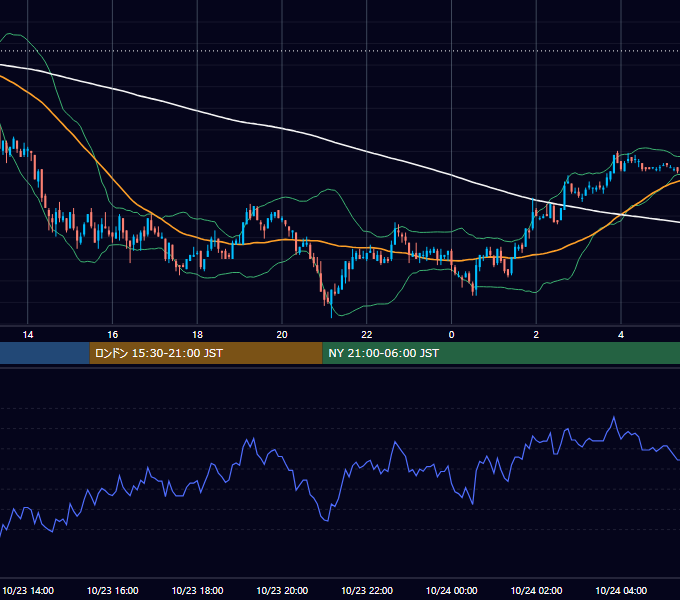Click the 10/23 14:00 label on the lower axis
The width and height of the screenshot is (680, 600).
(28, 590)
